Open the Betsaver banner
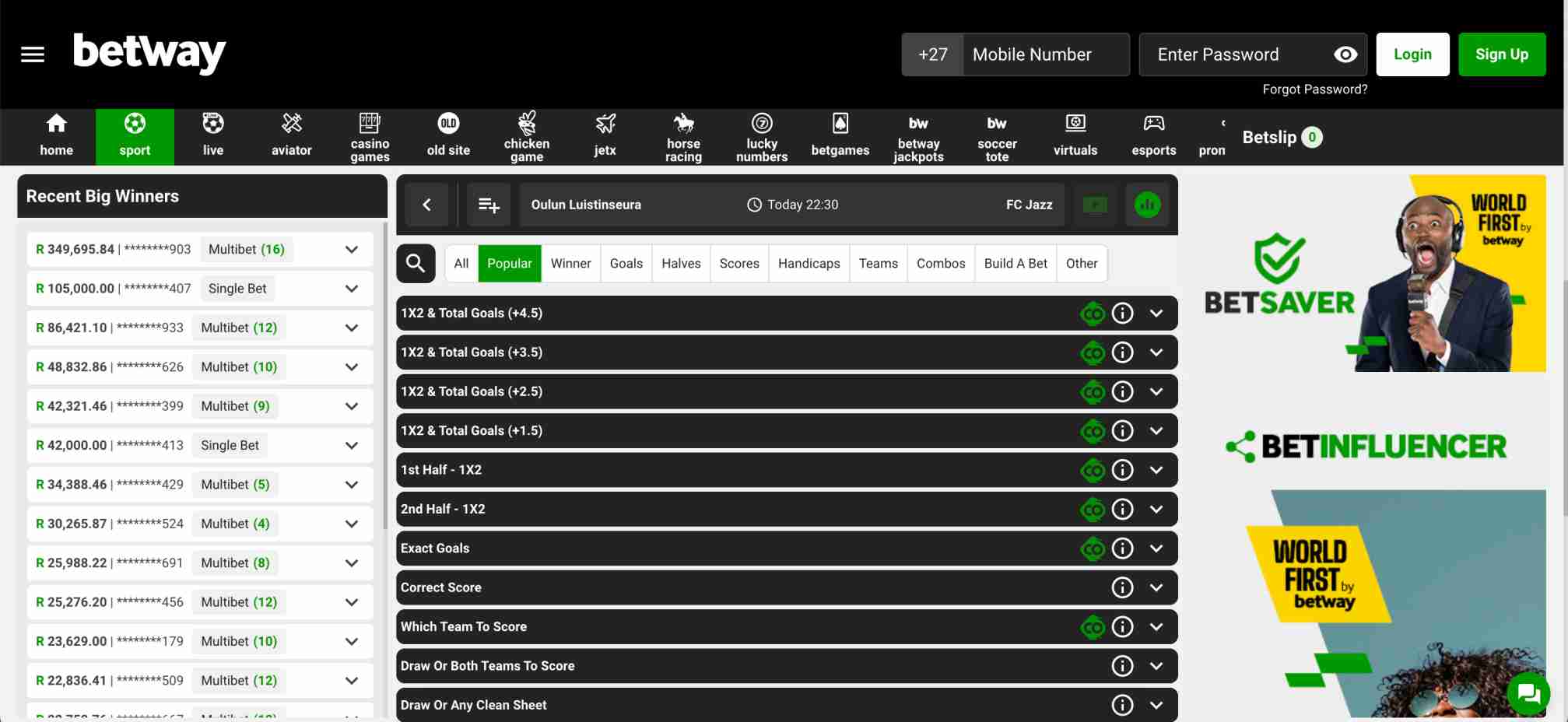The height and width of the screenshot is (722, 1568). [1375, 273]
